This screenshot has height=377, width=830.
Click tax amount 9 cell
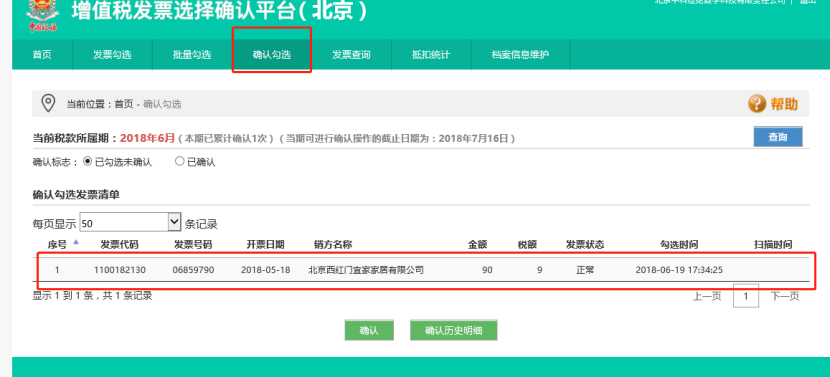(x=539, y=270)
